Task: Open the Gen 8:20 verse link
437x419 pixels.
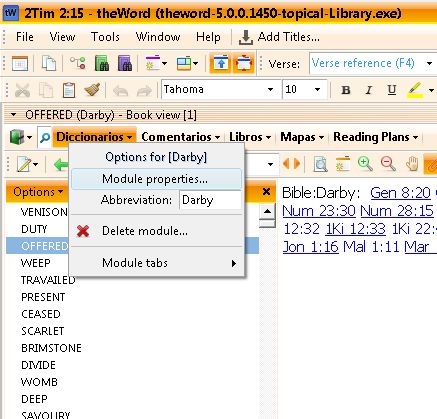Action: [400, 193]
